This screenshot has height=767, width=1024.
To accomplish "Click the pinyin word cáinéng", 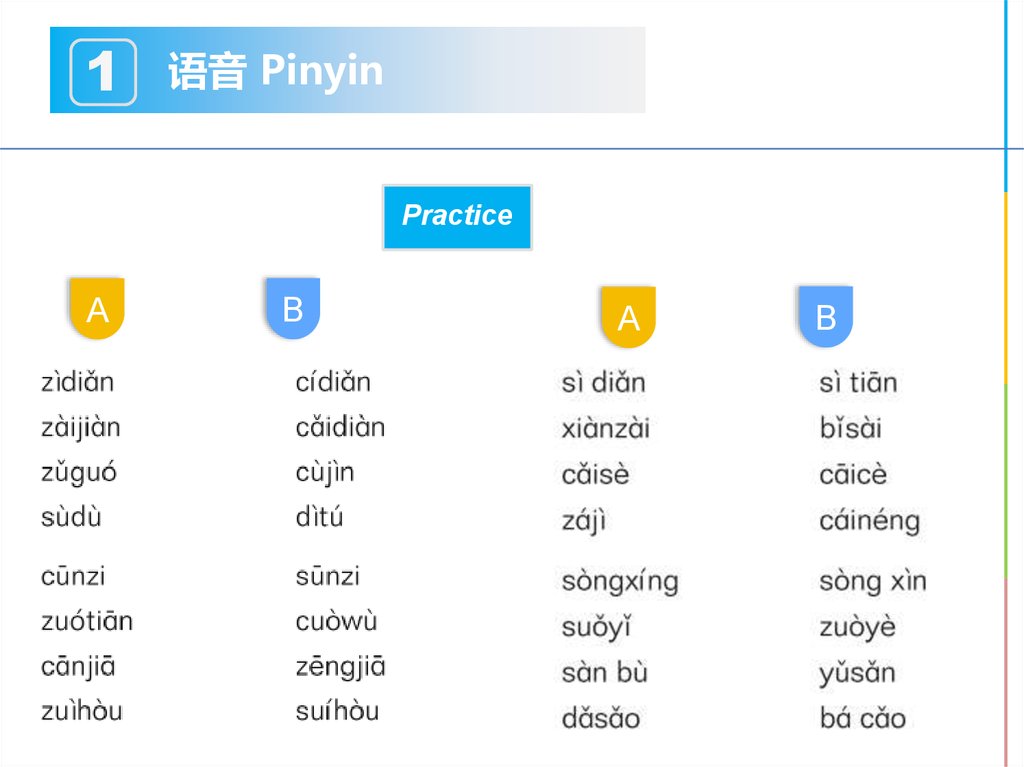I will (869, 522).
